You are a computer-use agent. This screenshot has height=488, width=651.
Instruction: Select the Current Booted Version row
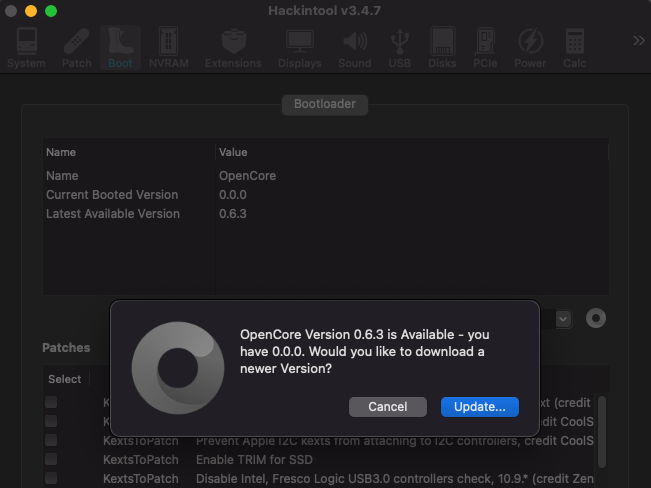pos(326,195)
